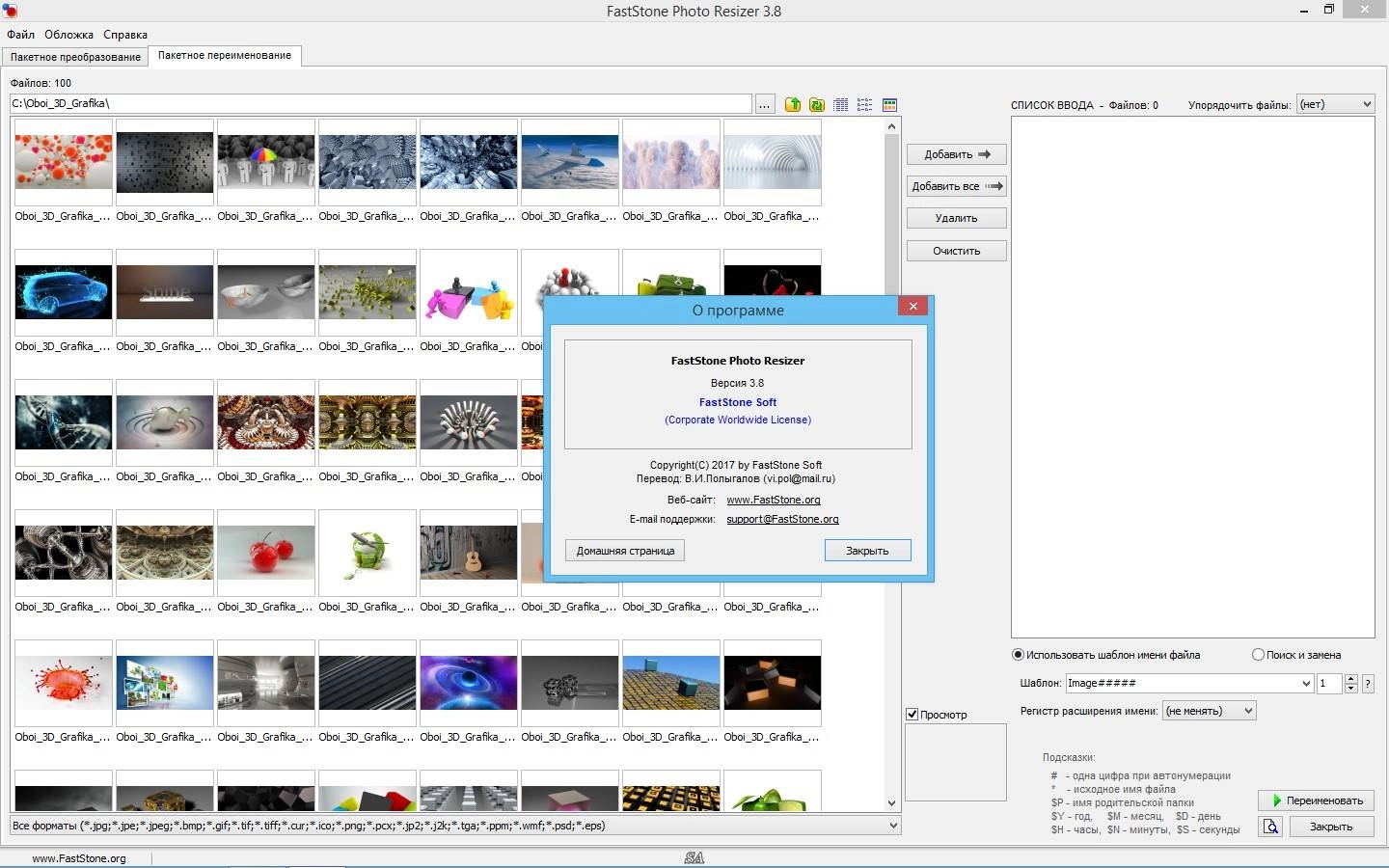This screenshot has width=1389, height=868.
Task: Increase the start number stepper
Action: coord(1351,679)
